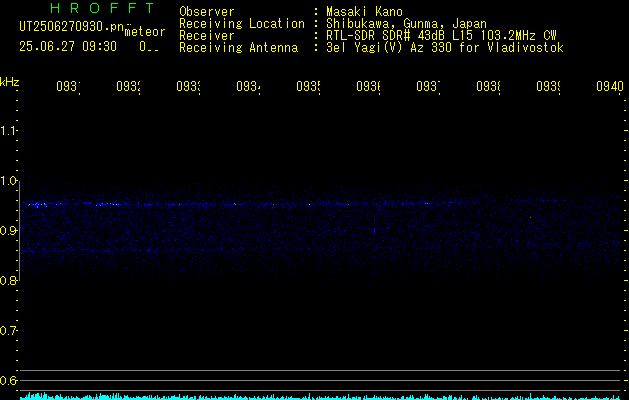Click the 0940 time axis marker
This screenshot has height=400, width=629.
tap(610, 86)
